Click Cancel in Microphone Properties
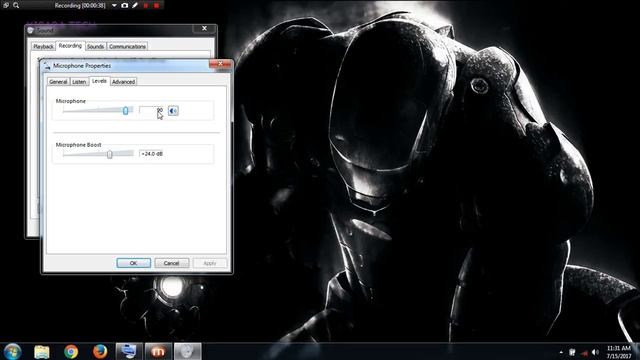640x360 pixels. (x=171, y=263)
